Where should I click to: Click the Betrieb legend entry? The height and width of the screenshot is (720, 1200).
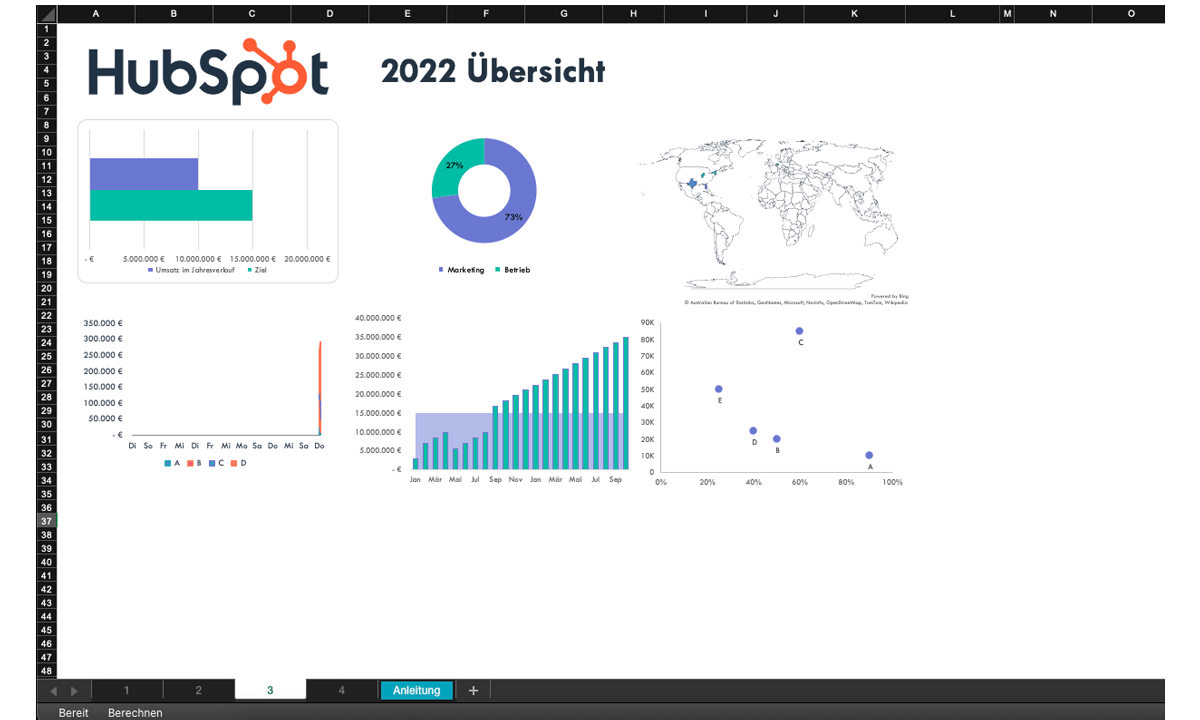point(512,270)
